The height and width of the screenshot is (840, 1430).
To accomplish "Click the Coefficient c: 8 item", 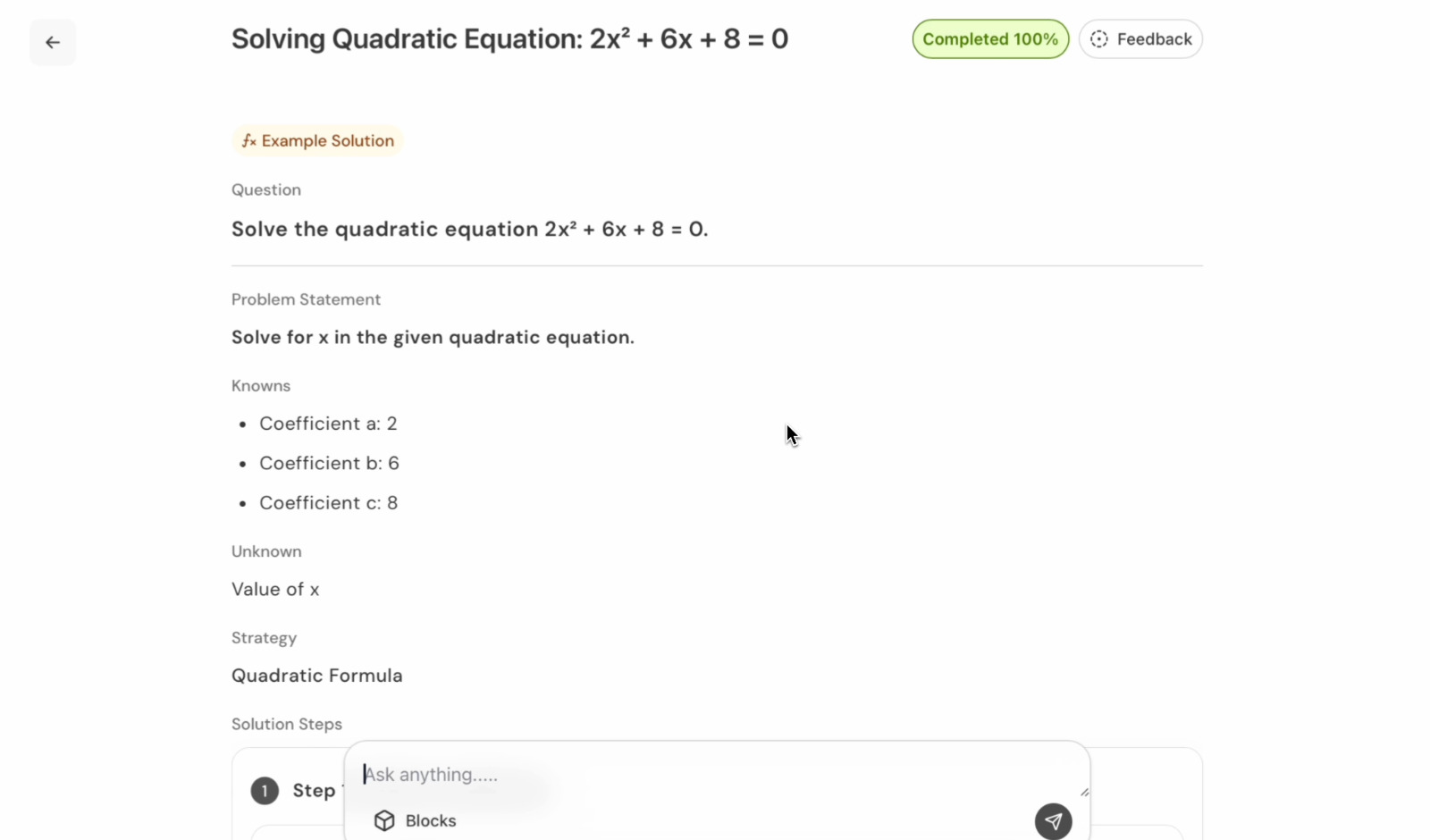I will (328, 503).
